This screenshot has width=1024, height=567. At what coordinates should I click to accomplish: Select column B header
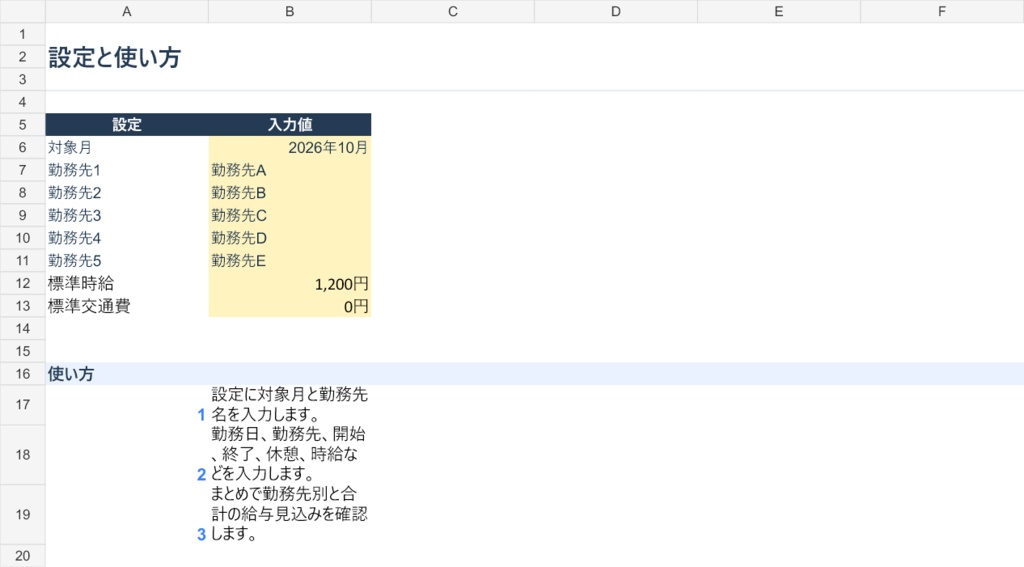(x=290, y=11)
